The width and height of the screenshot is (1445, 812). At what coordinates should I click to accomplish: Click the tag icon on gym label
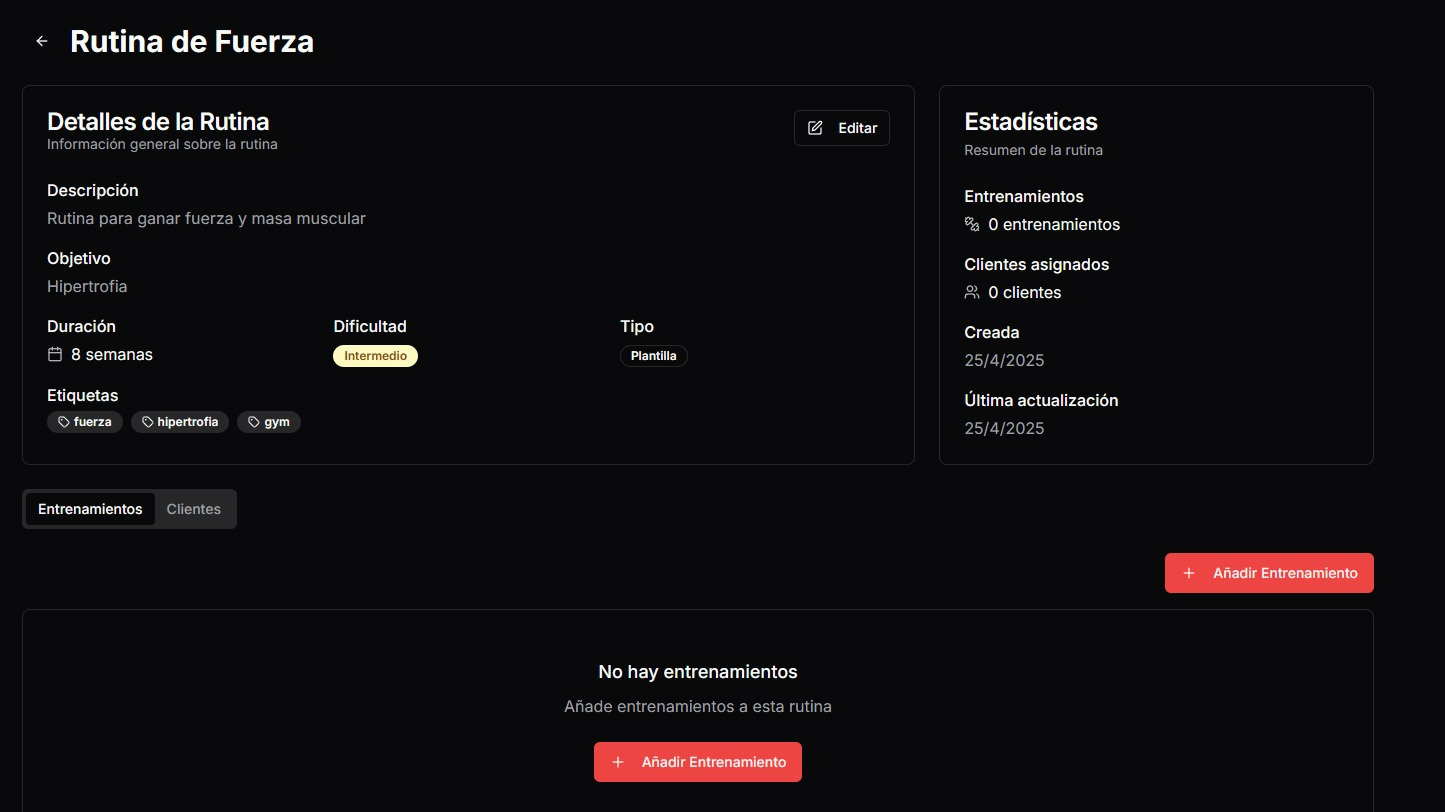pyautogui.click(x=253, y=422)
